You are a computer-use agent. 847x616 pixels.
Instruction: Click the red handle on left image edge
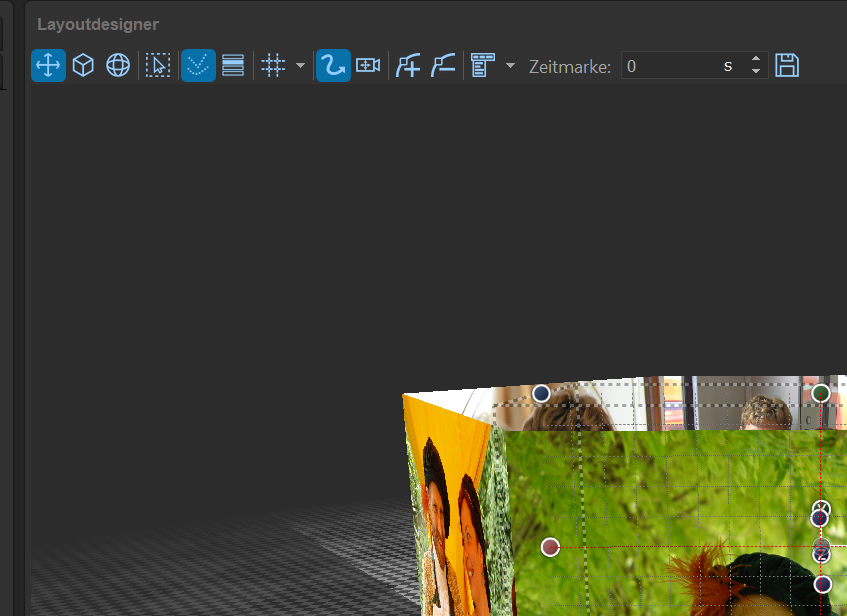point(550,546)
